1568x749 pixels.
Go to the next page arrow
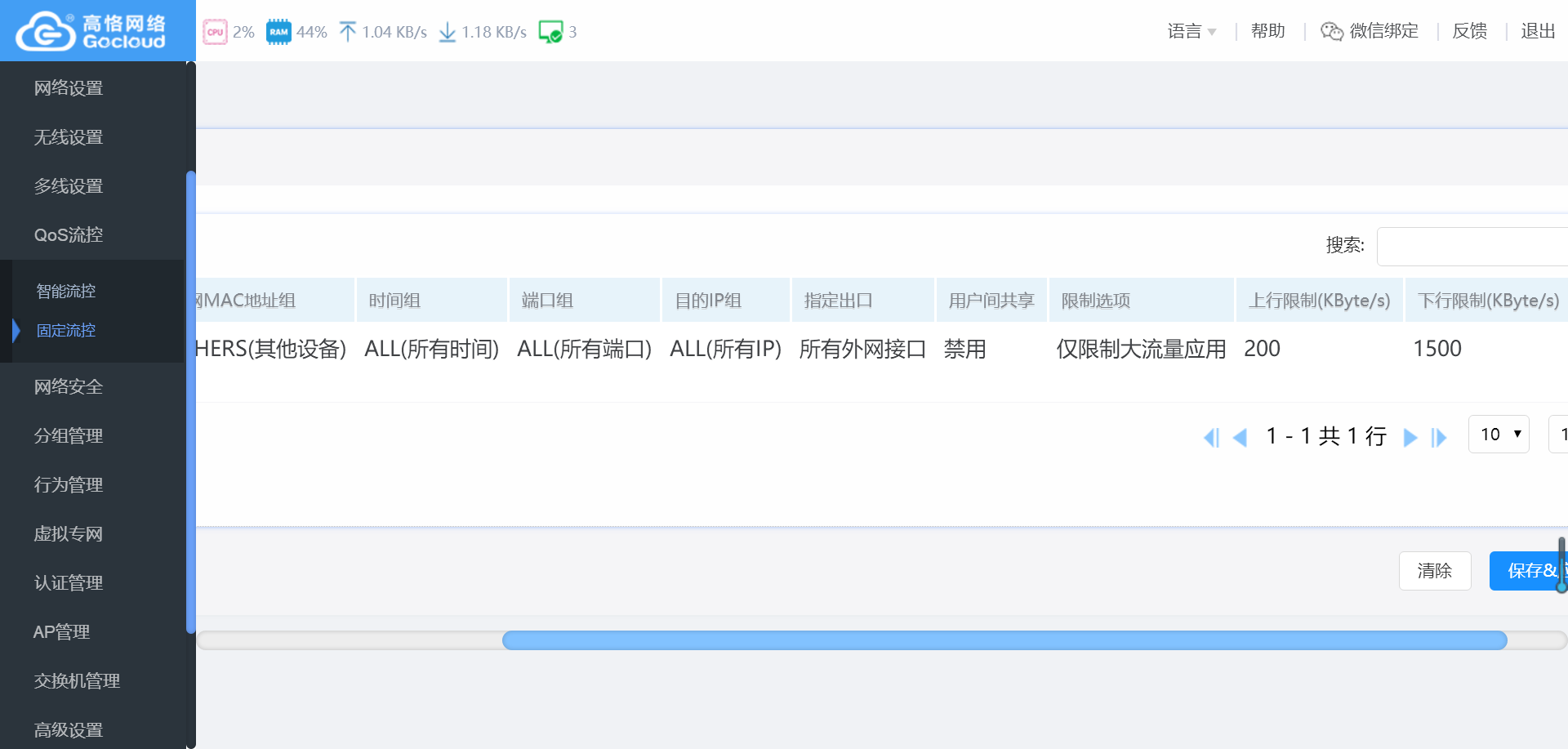coord(1410,438)
